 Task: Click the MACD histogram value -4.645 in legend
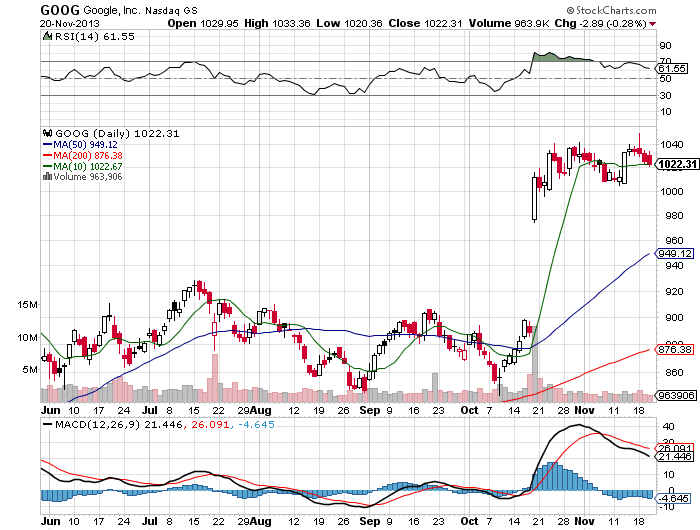(256, 424)
